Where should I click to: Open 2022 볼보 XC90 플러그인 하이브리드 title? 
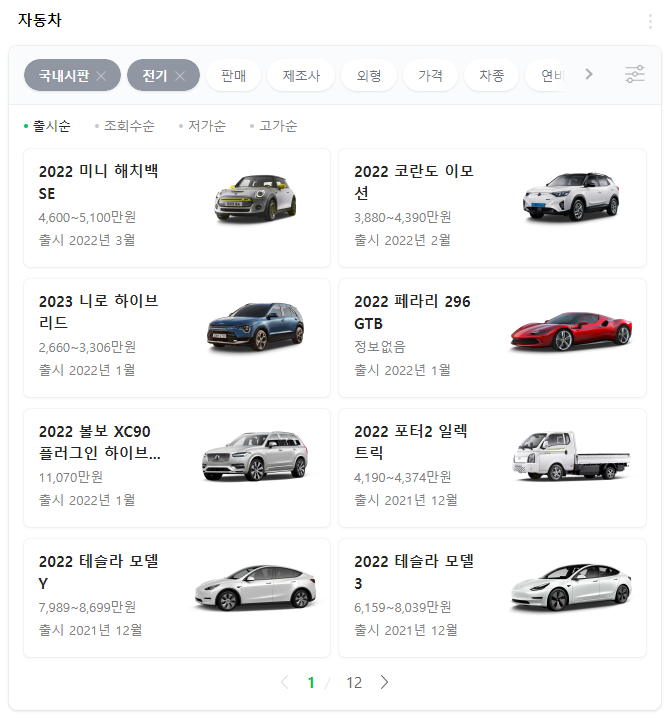tap(100, 442)
